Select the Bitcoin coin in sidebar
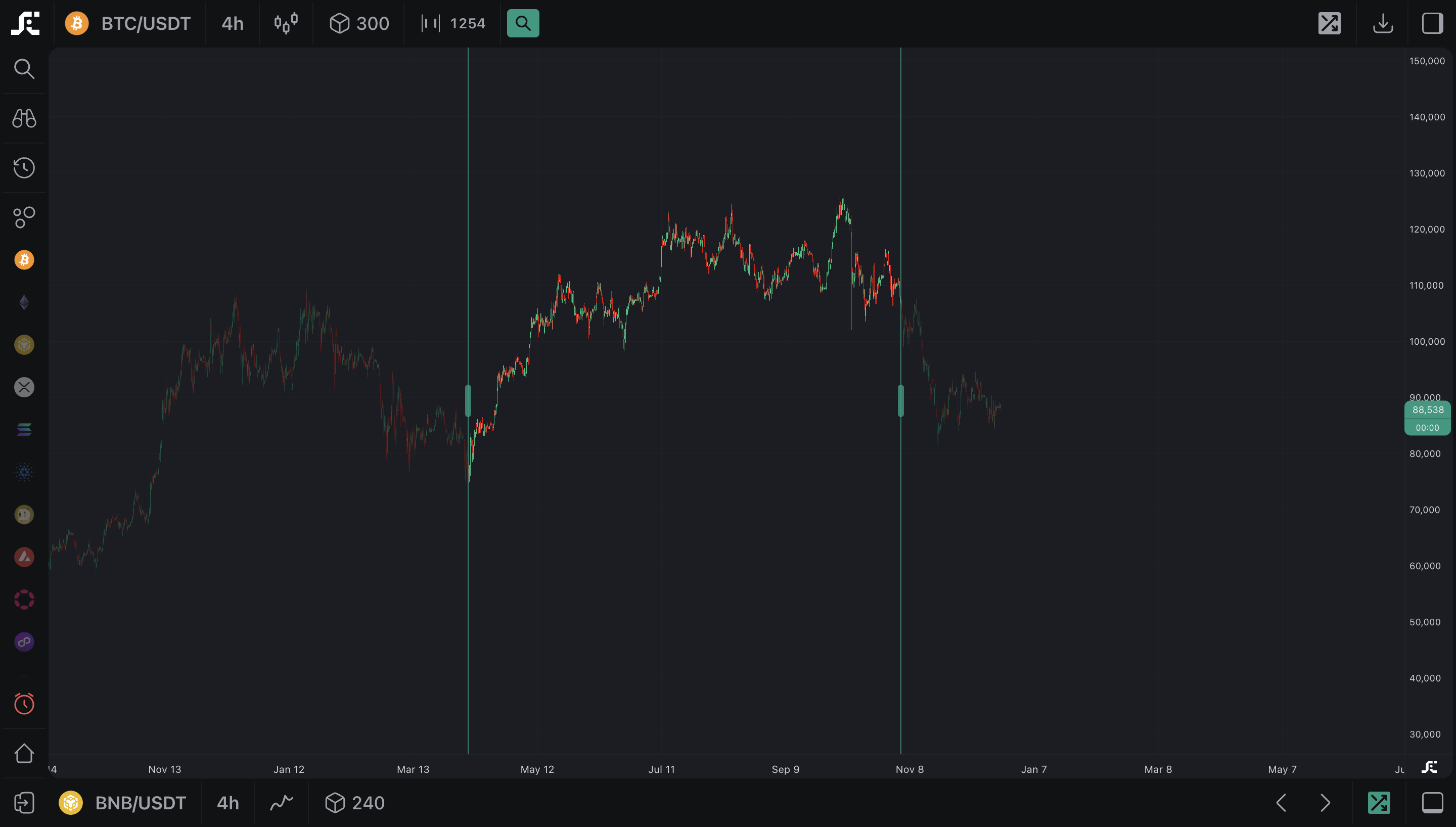This screenshot has height=827, width=1456. pos(24,260)
